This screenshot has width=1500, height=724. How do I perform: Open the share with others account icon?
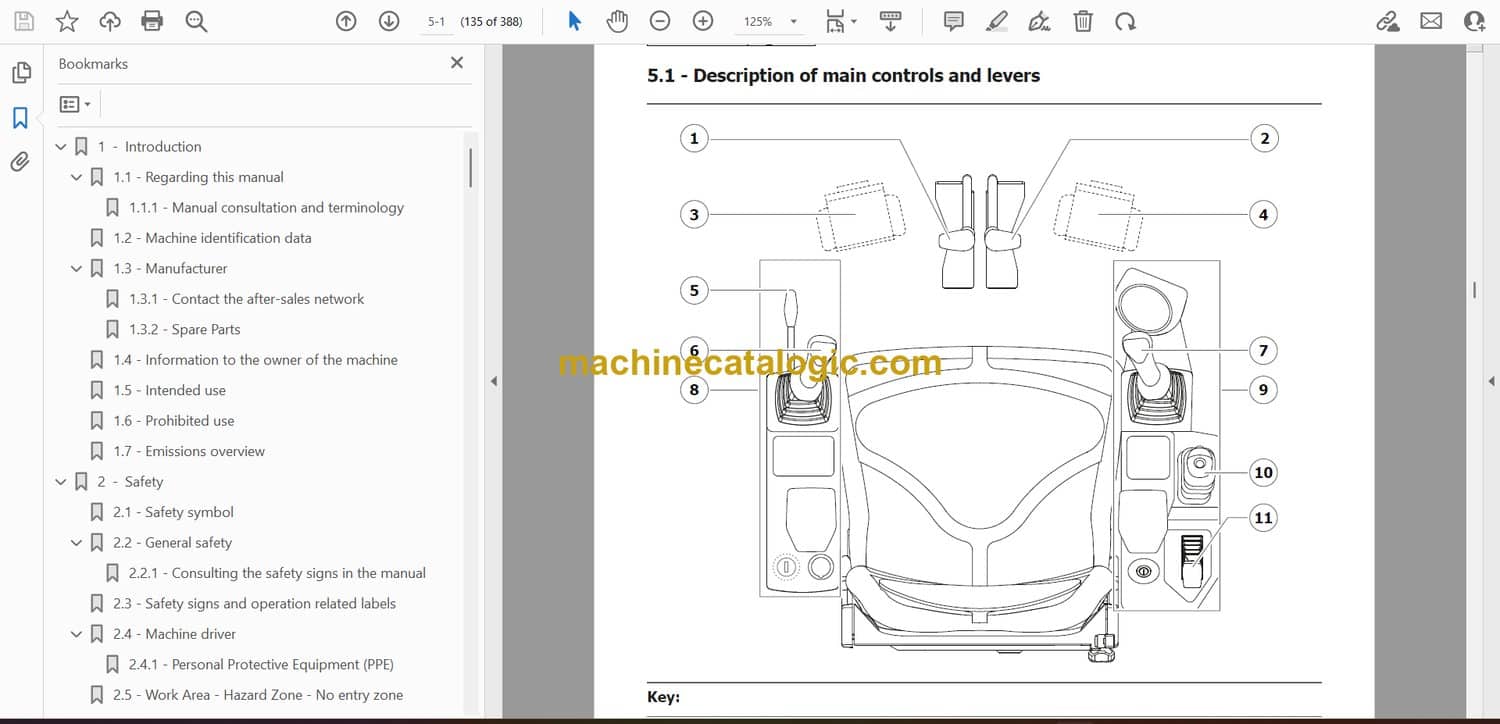(1474, 21)
